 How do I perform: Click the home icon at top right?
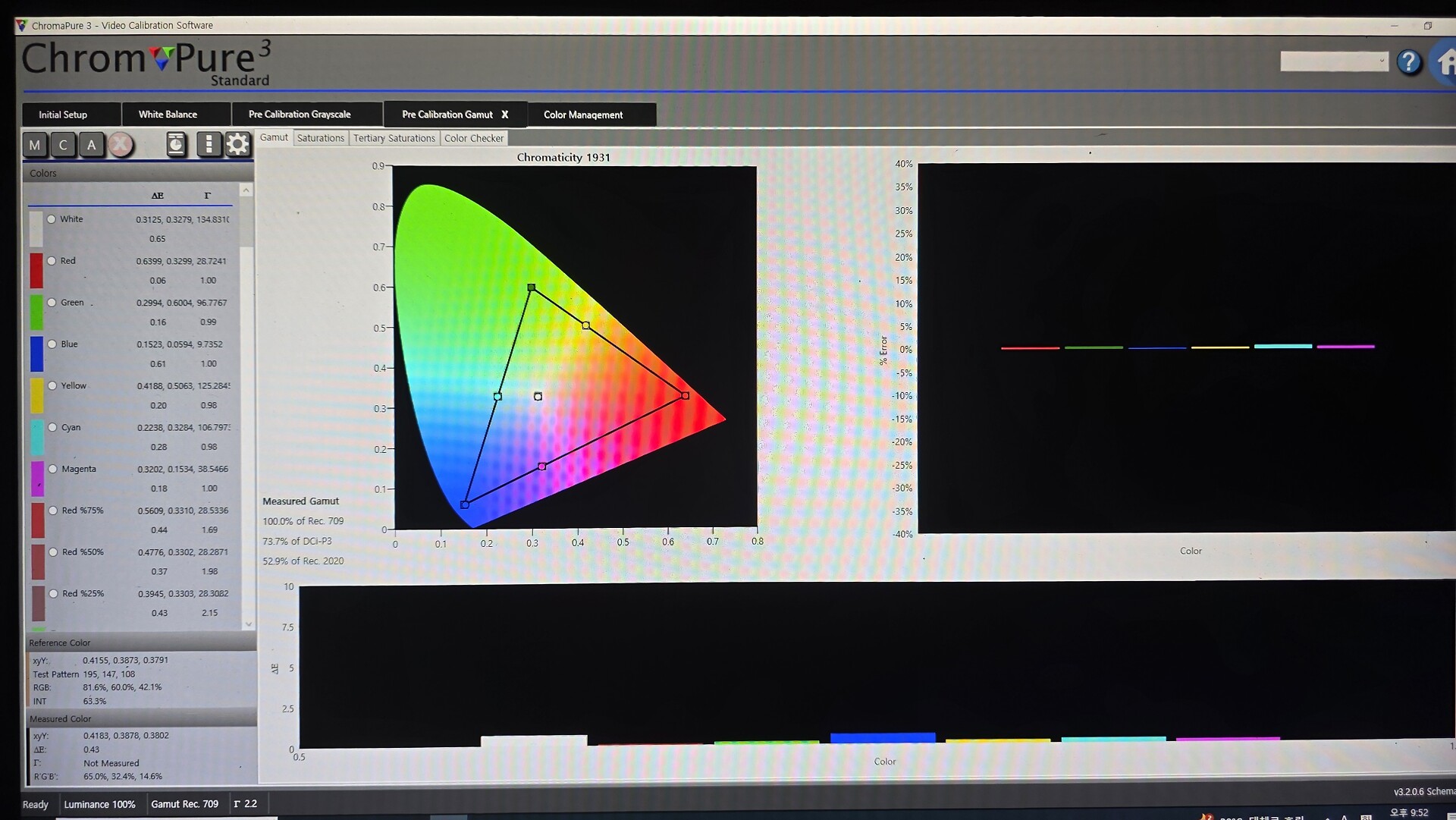pyautogui.click(x=1445, y=62)
